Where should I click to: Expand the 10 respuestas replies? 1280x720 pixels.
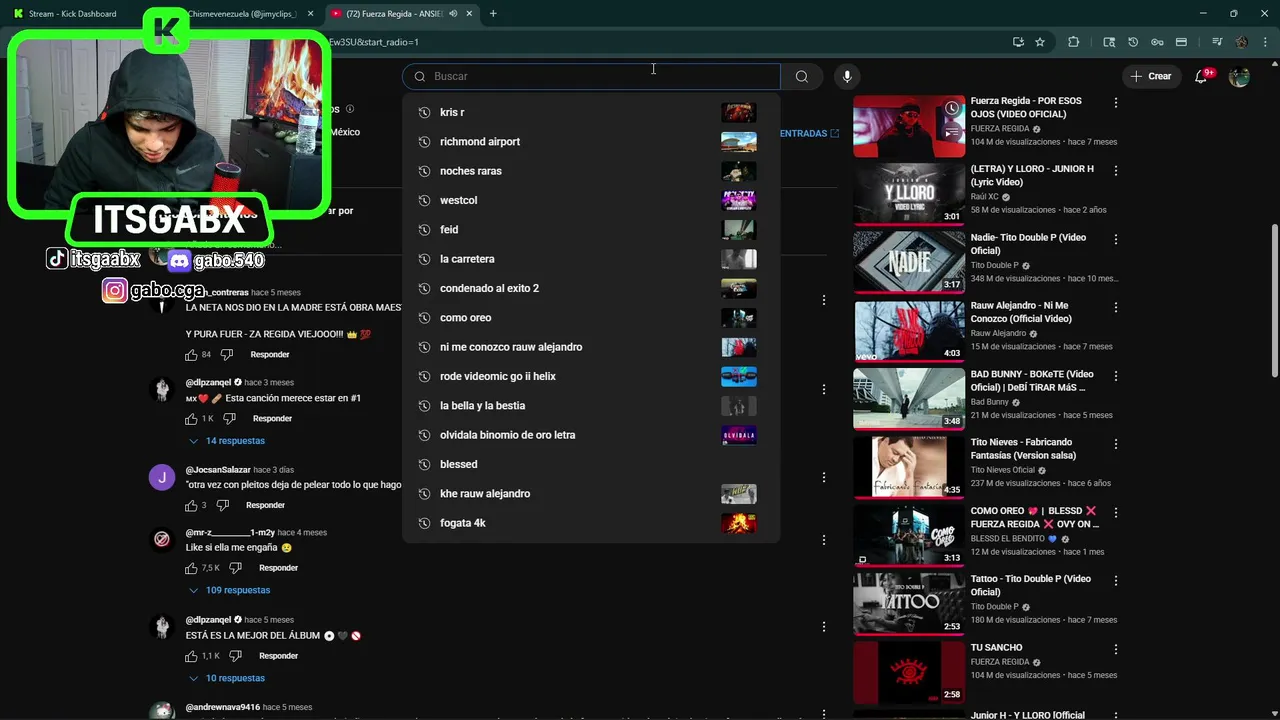pyautogui.click(x=227, y=678)
